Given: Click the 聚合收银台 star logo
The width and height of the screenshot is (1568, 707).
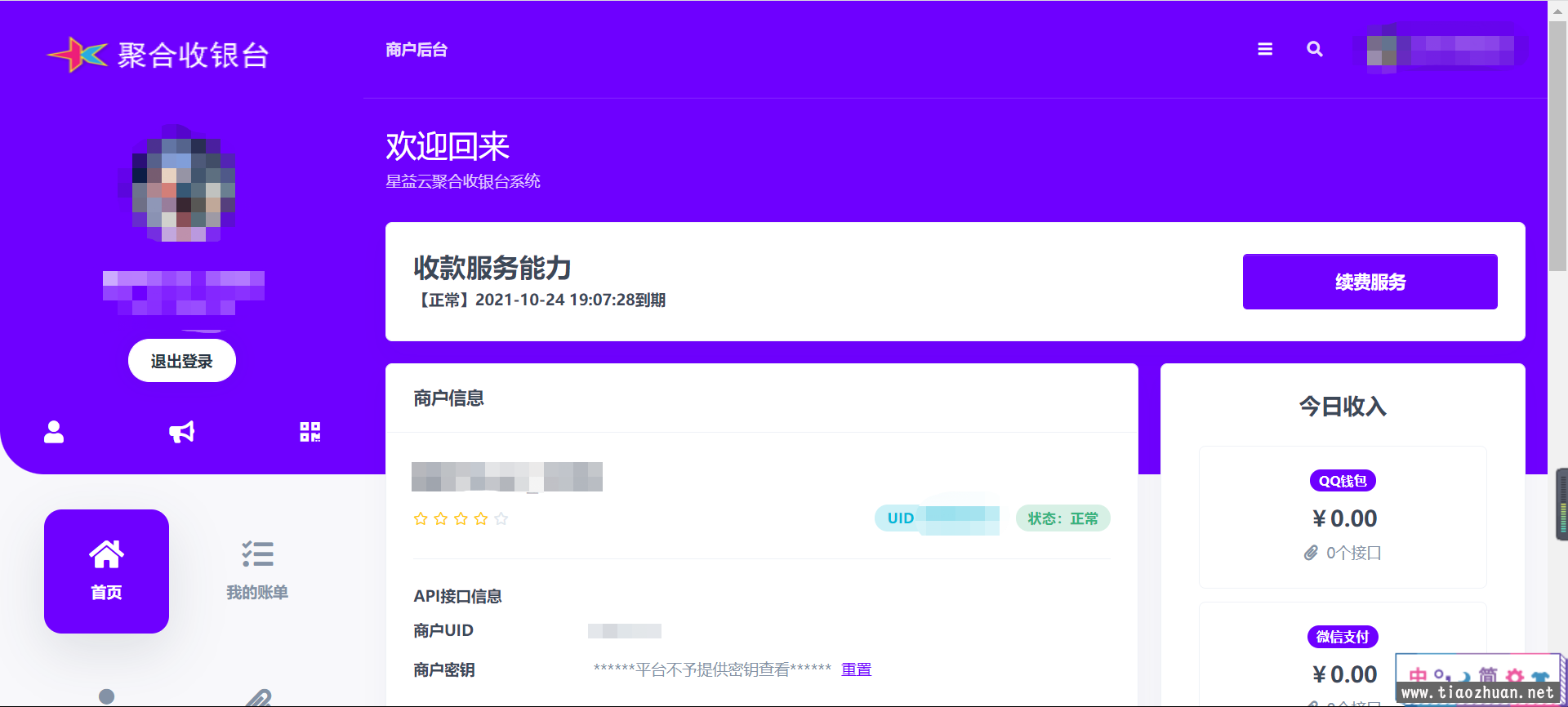Looking at the screenshot, I should click(78, 55).
